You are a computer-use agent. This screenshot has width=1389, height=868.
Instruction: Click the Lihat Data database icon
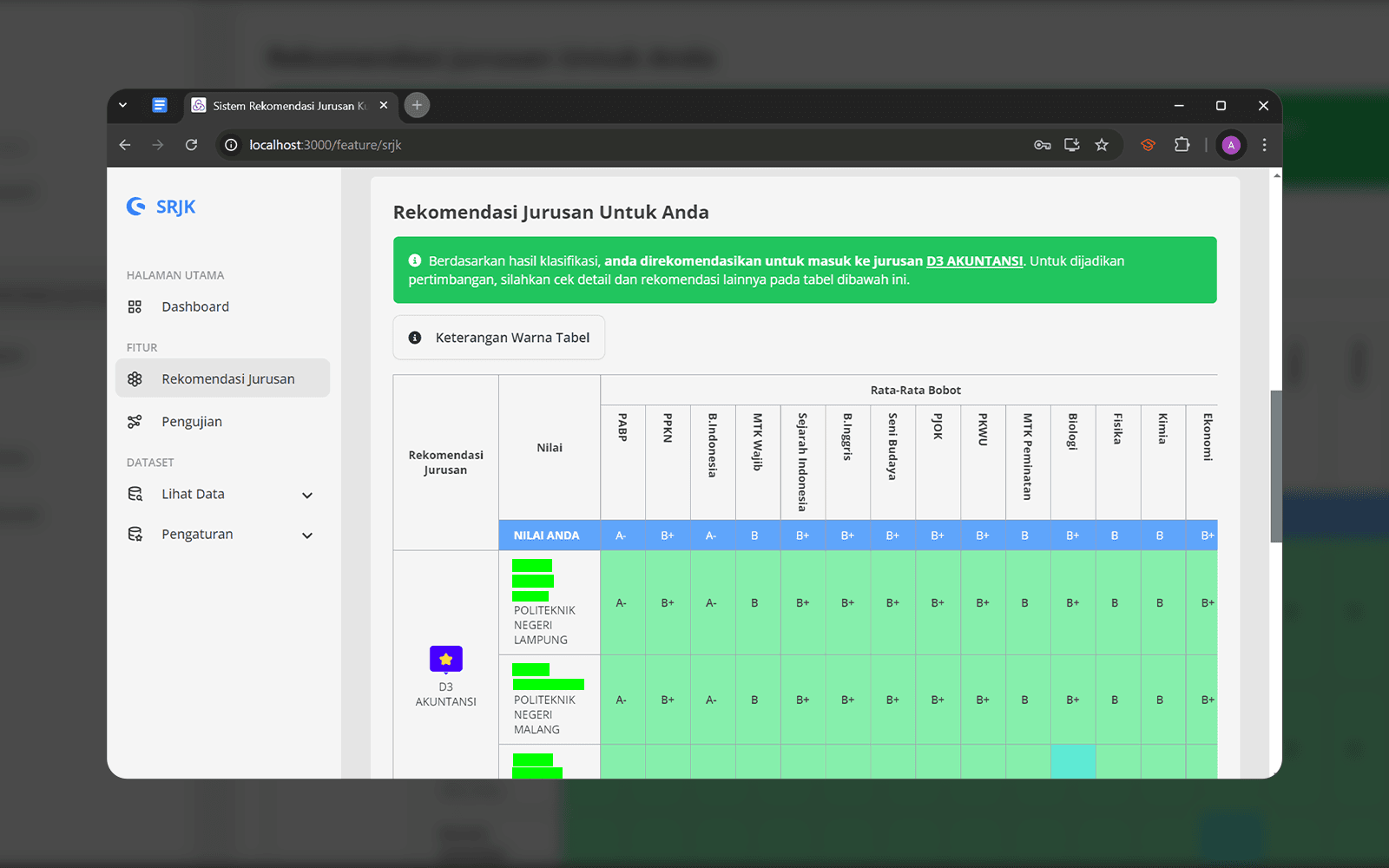coord(135,494)
